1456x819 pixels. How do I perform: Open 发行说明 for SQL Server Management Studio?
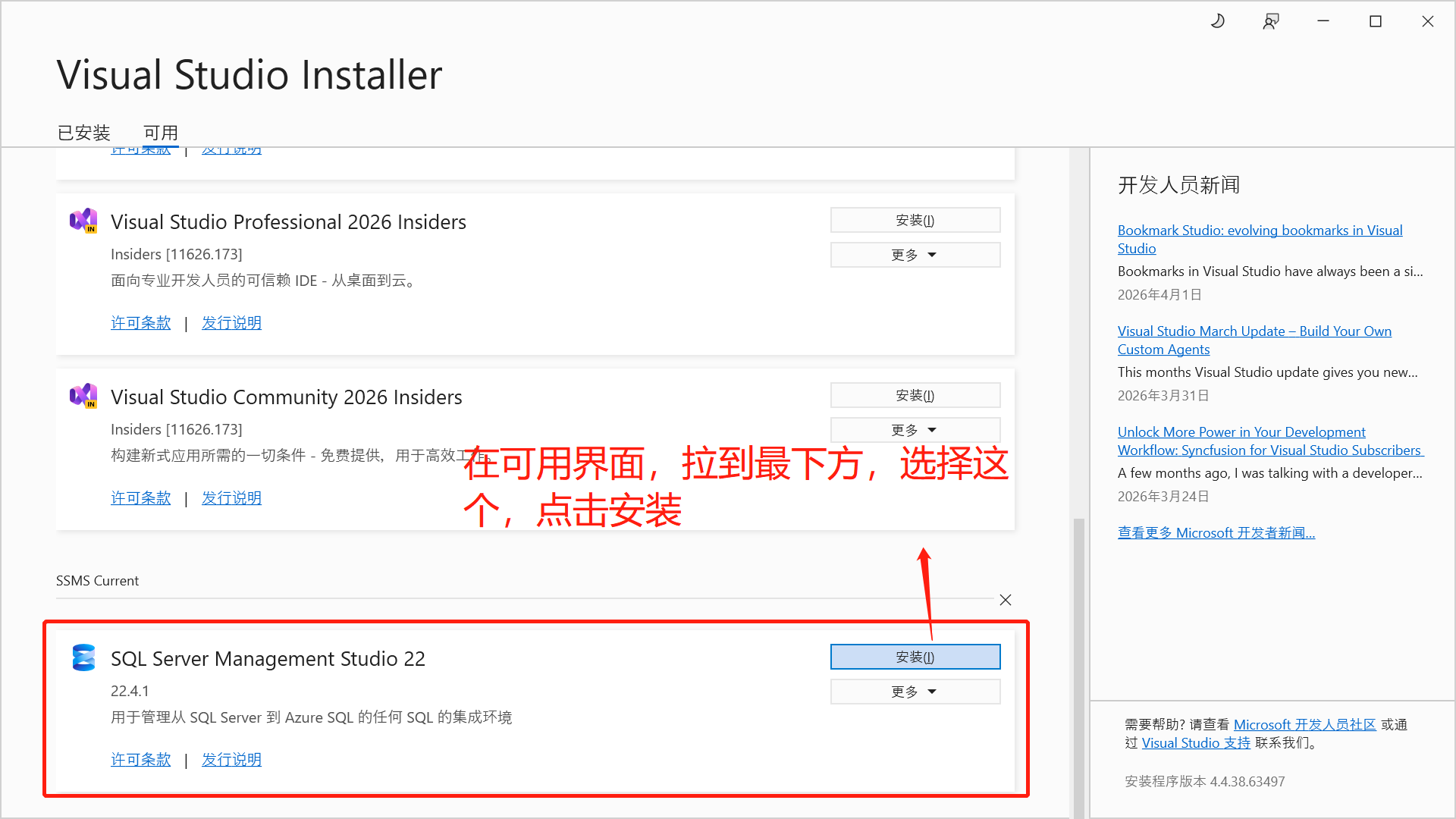(x=231, y=759)
